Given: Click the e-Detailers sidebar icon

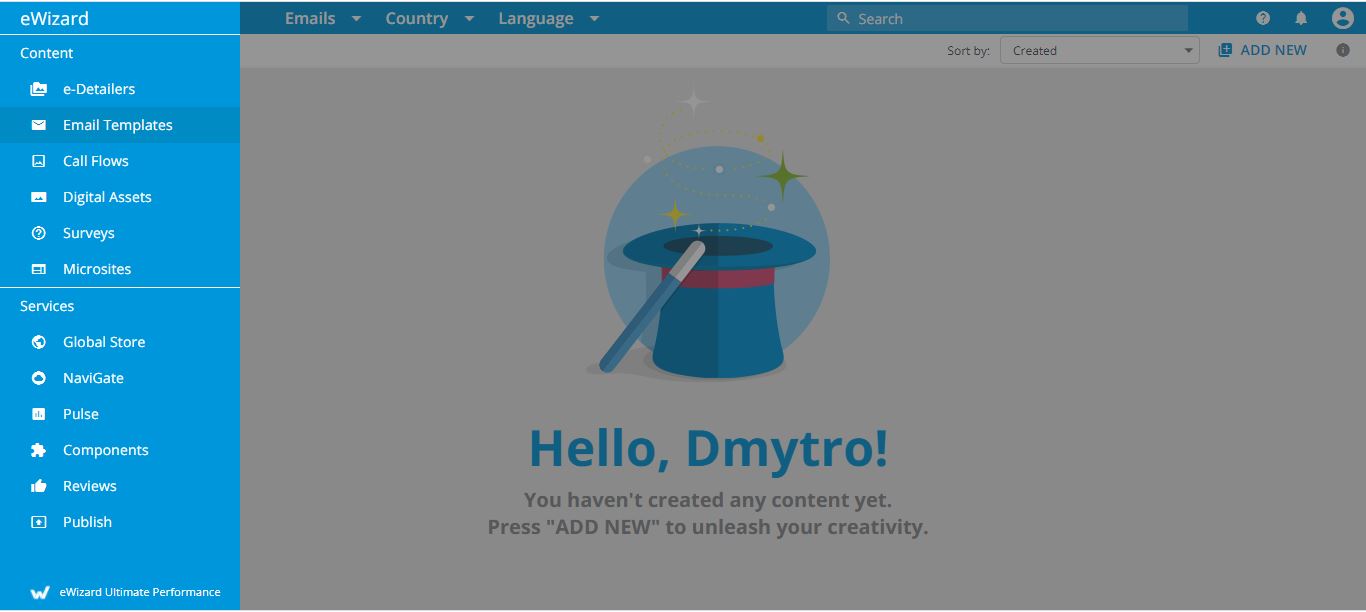Looking at the screenshot, I should (x=39, y=89).
